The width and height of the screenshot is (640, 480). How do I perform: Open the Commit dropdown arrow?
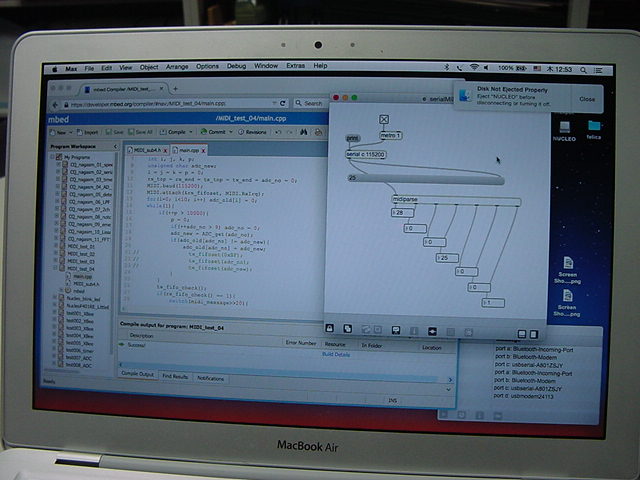click(231, 132)
